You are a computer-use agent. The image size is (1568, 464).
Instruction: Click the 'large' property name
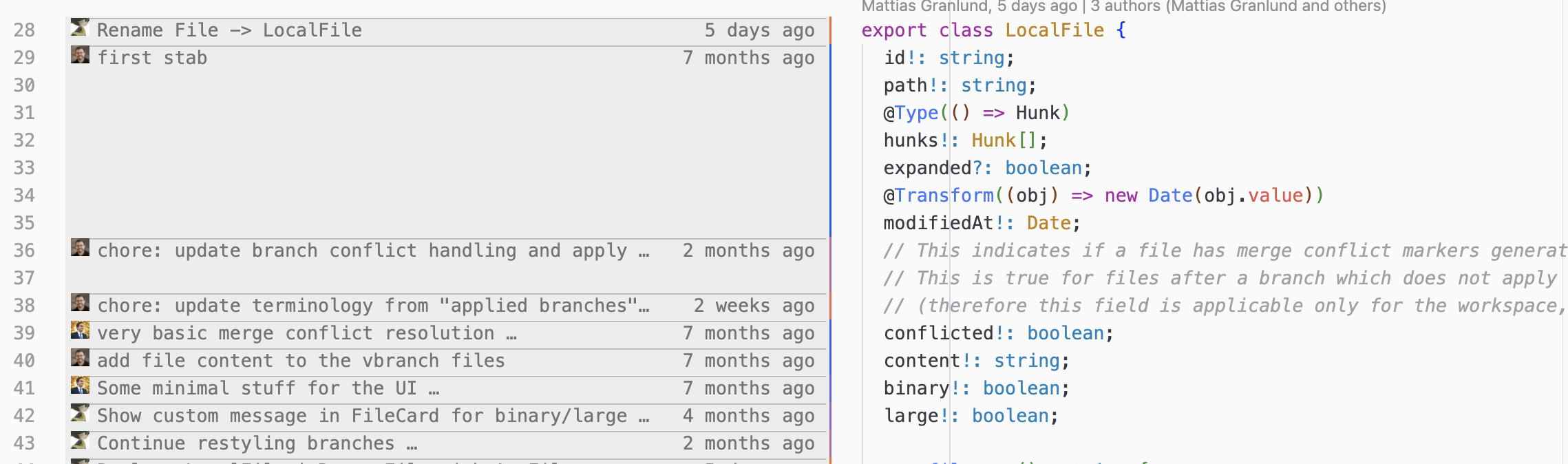coord(911,416)
